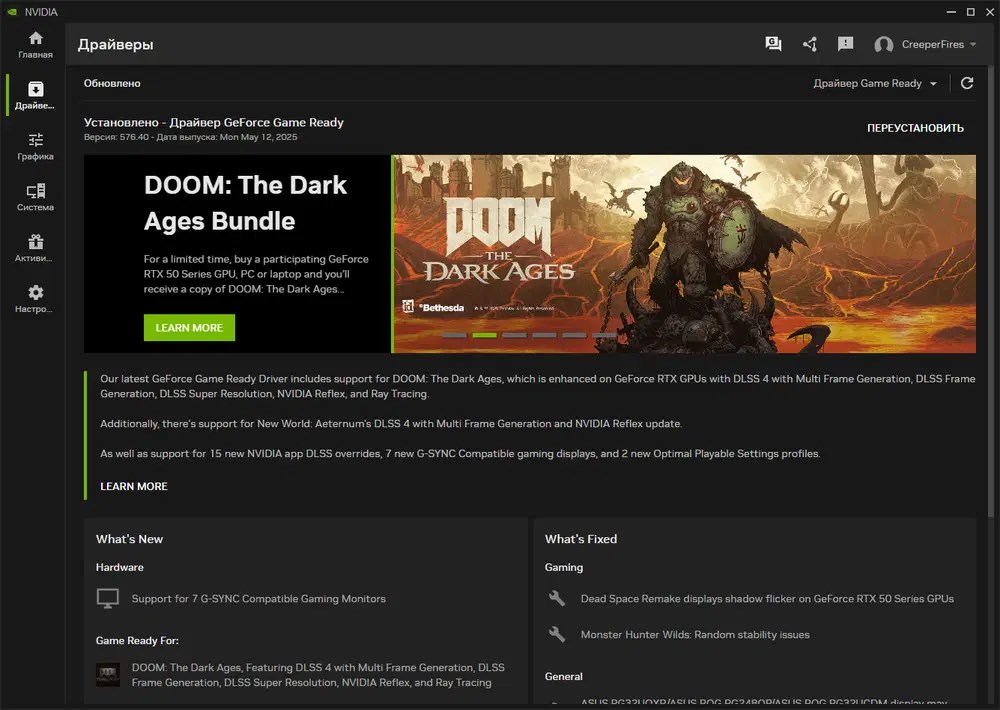Viewport: 1000px width, 710px height.
Task: Click the DOOM The Dark Ages banner image
Action: [x=684, y=254]
